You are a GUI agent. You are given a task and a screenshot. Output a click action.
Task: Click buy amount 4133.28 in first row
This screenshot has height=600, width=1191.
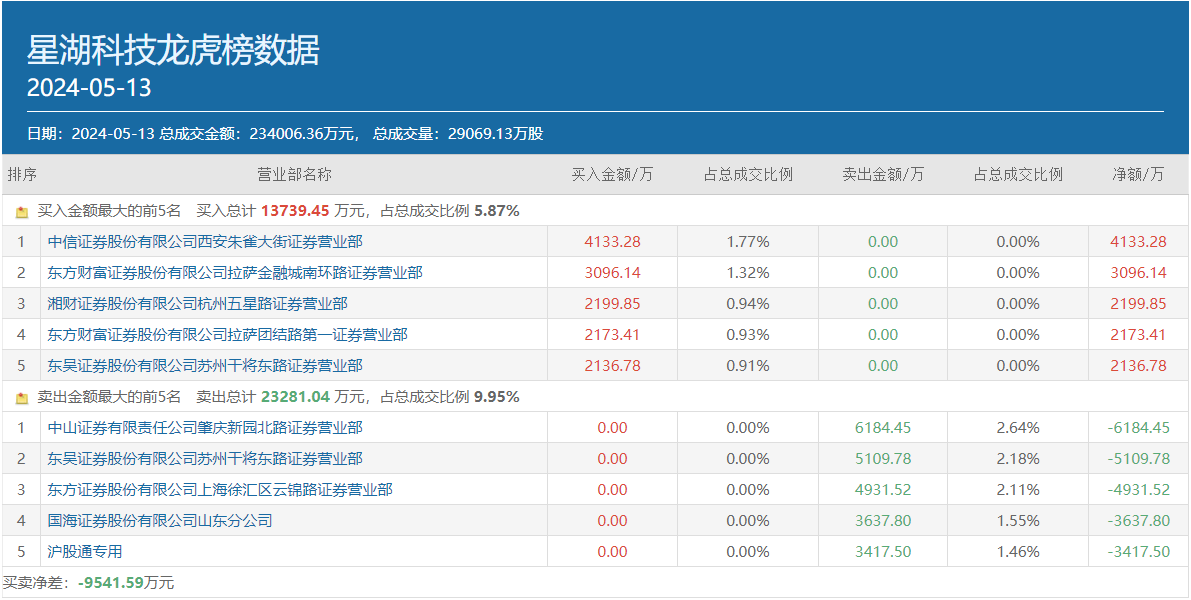pyautogui.click(x=612, y=242)
